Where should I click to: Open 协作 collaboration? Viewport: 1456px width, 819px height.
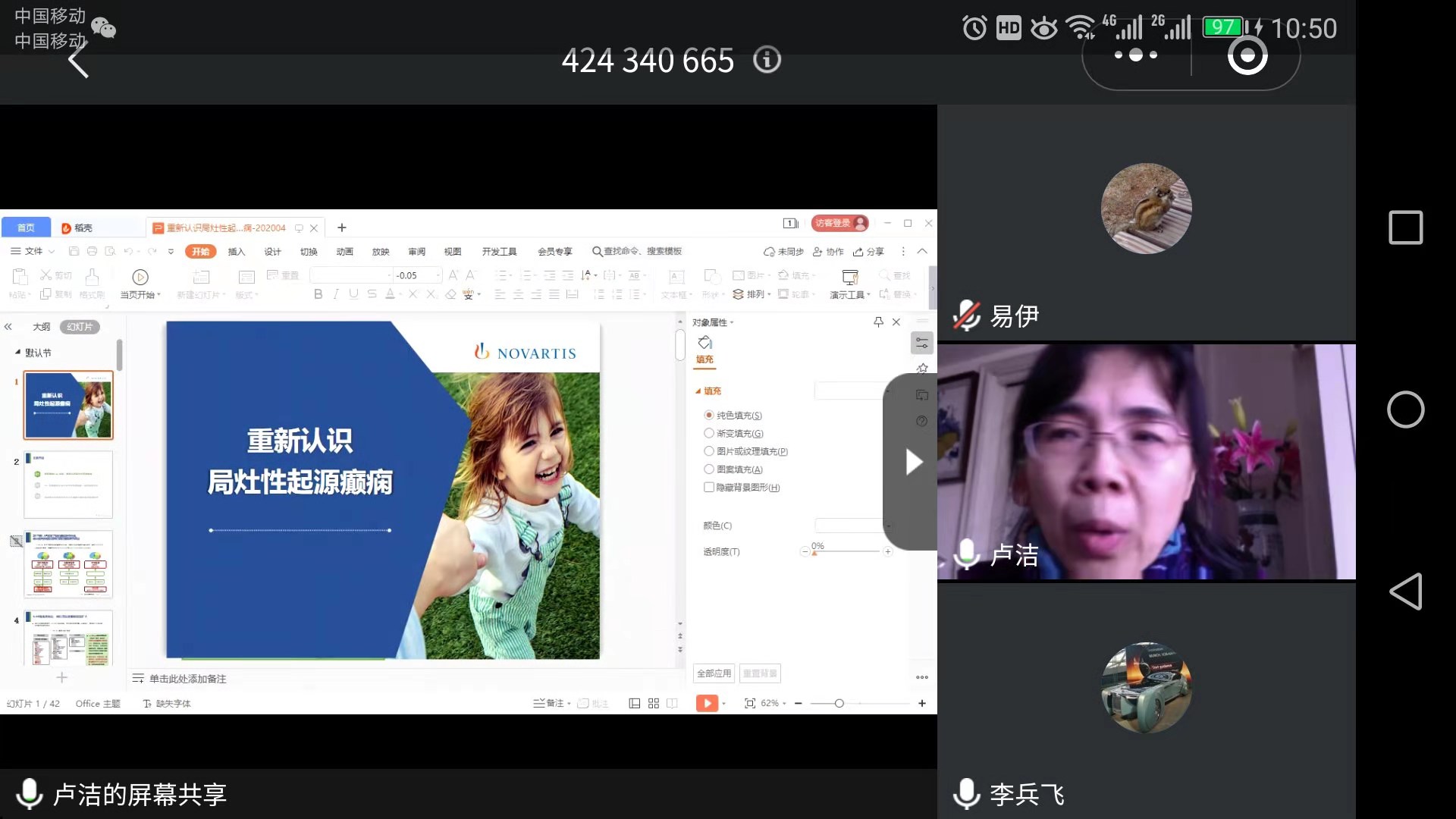click(x=828, y=251)
